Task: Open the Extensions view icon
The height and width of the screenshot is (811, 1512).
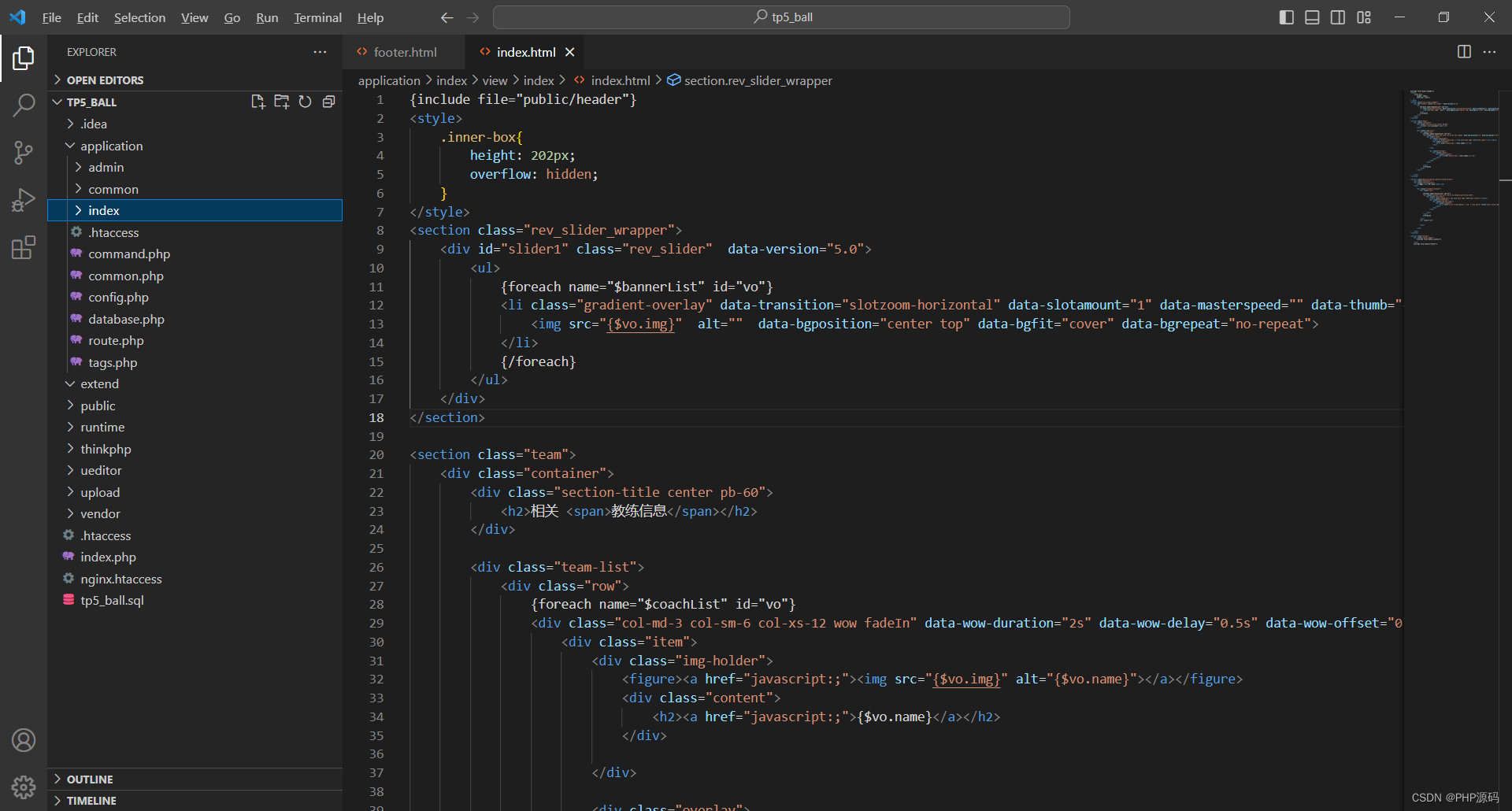Action: click(x=24, y=247)
